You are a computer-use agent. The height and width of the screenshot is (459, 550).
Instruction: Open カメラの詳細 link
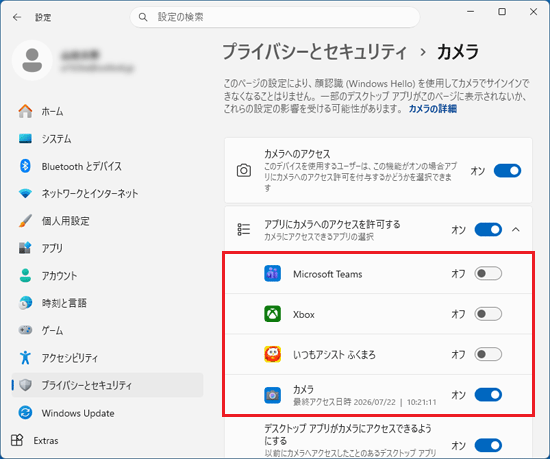coord(432,109)
